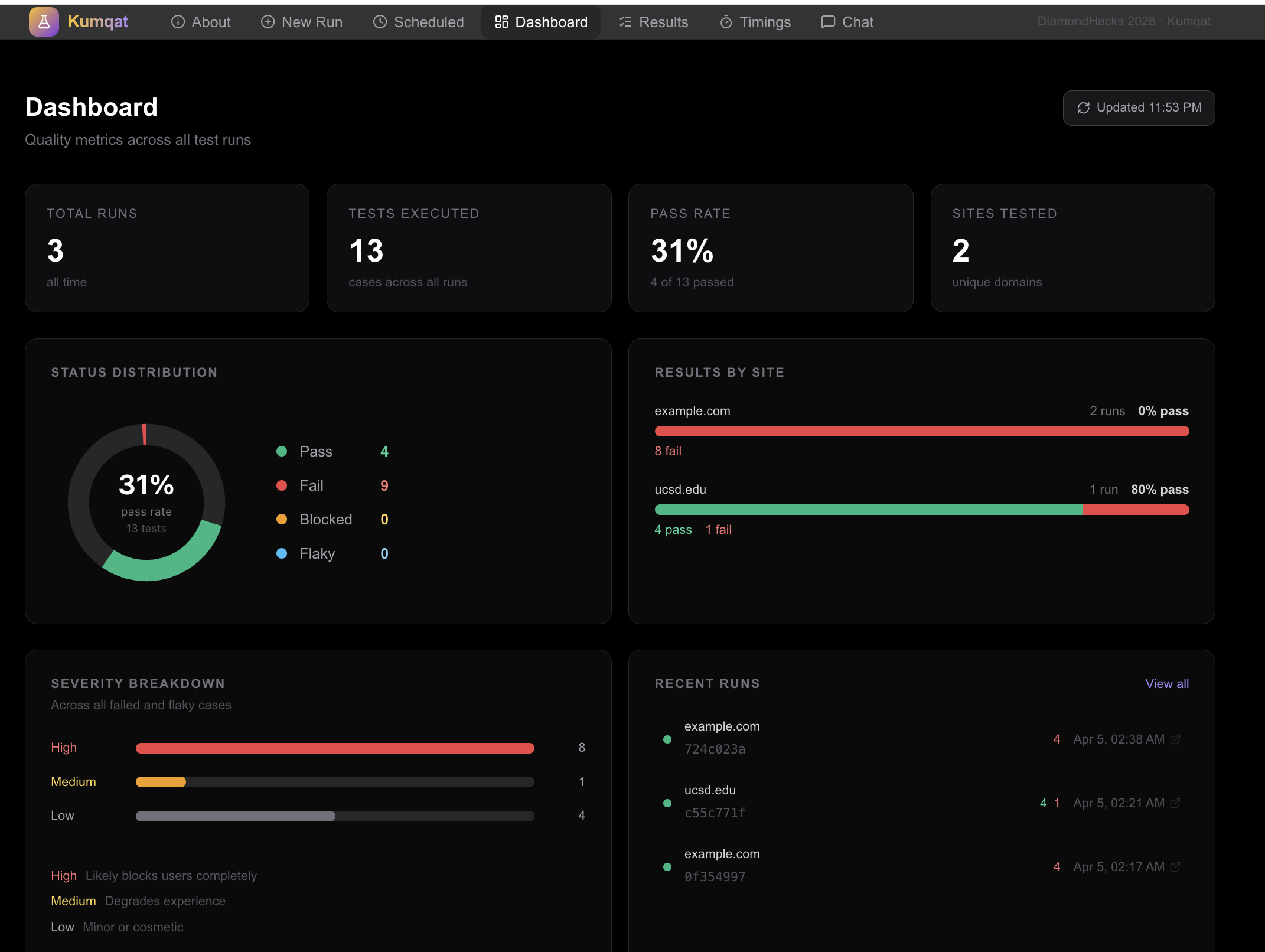Screen dimensions: 1265x952
Task: Click the Timings stopwatch icon
Action: tap(726, 22)
